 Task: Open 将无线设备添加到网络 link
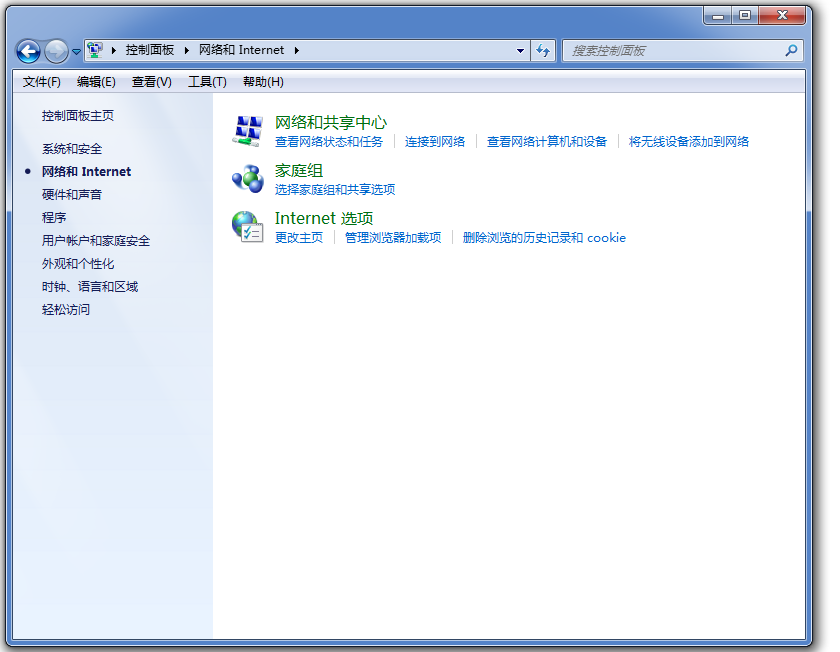pos(689,142)
